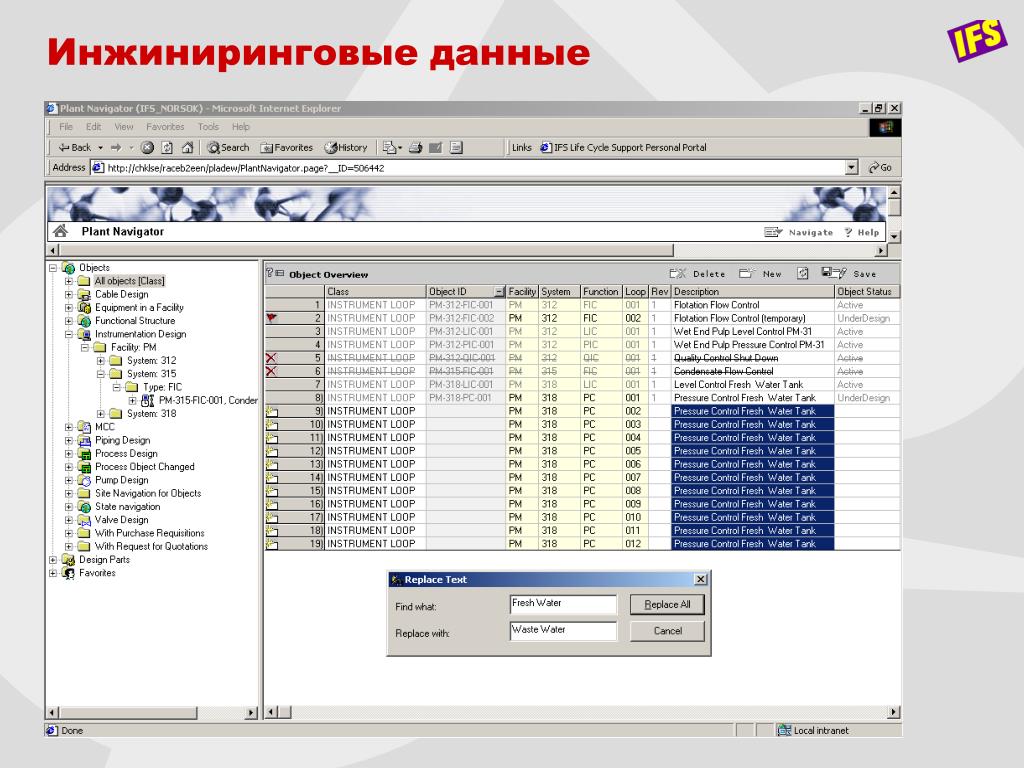Open IFS Life Cycle Support Personal Portal link
This screenshot has height=768, width=1024.
[x=623, y=148]
